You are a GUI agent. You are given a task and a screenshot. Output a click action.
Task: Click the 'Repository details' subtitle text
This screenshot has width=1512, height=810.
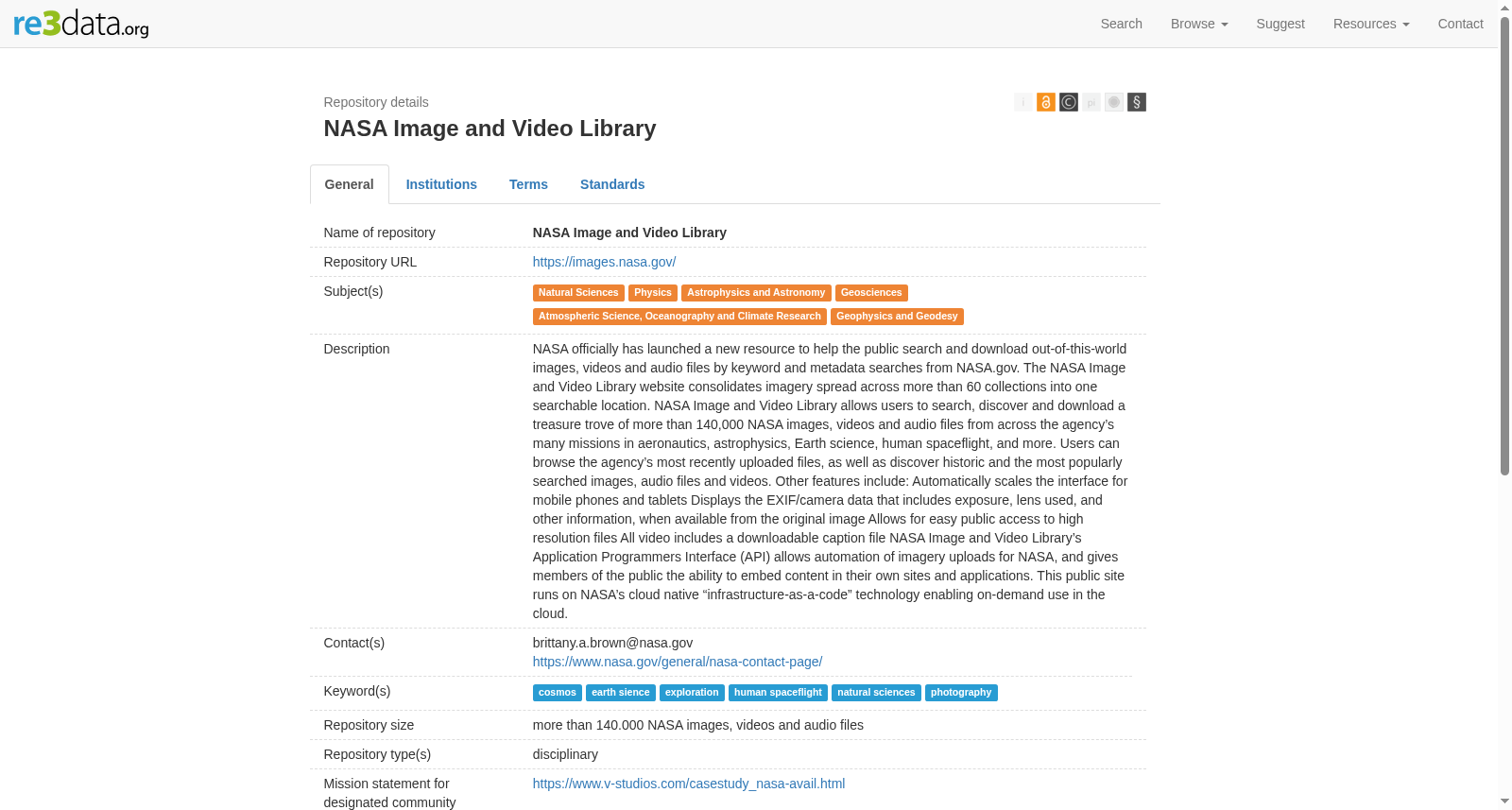point(376,102)
